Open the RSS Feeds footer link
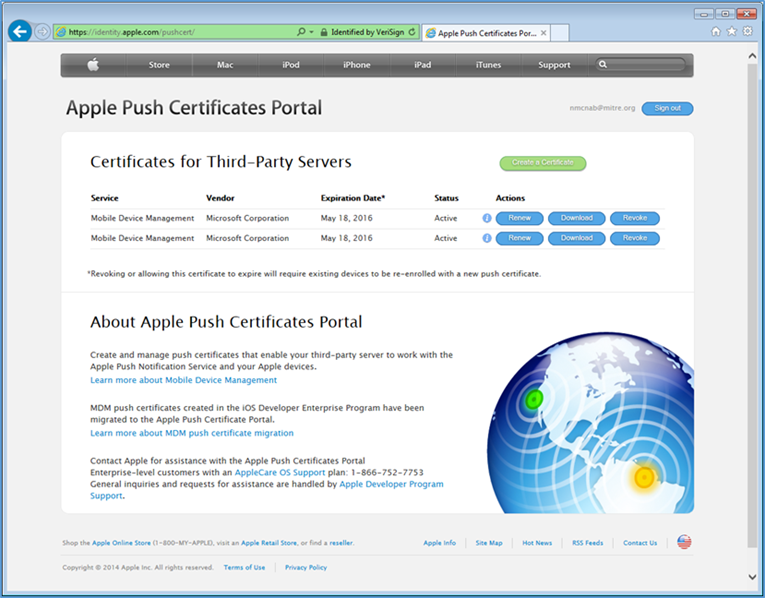Image resolution: width=765 pixels, height=598 pixels. (x=587, y=543)
